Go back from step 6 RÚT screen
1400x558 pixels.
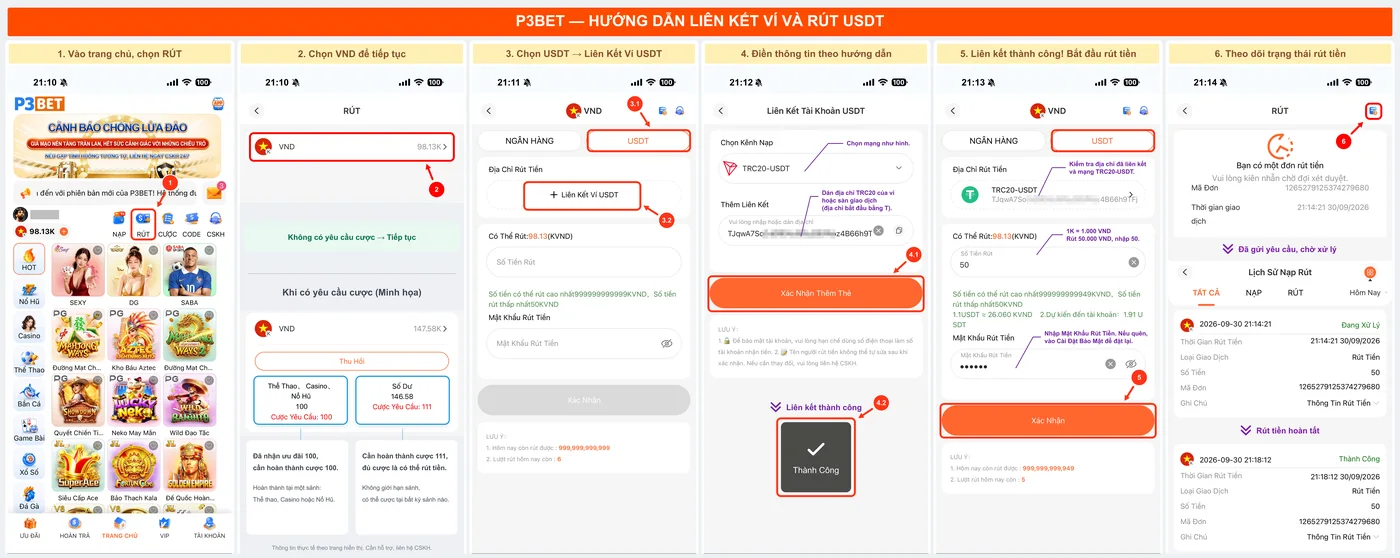[x=1185, y=111]
